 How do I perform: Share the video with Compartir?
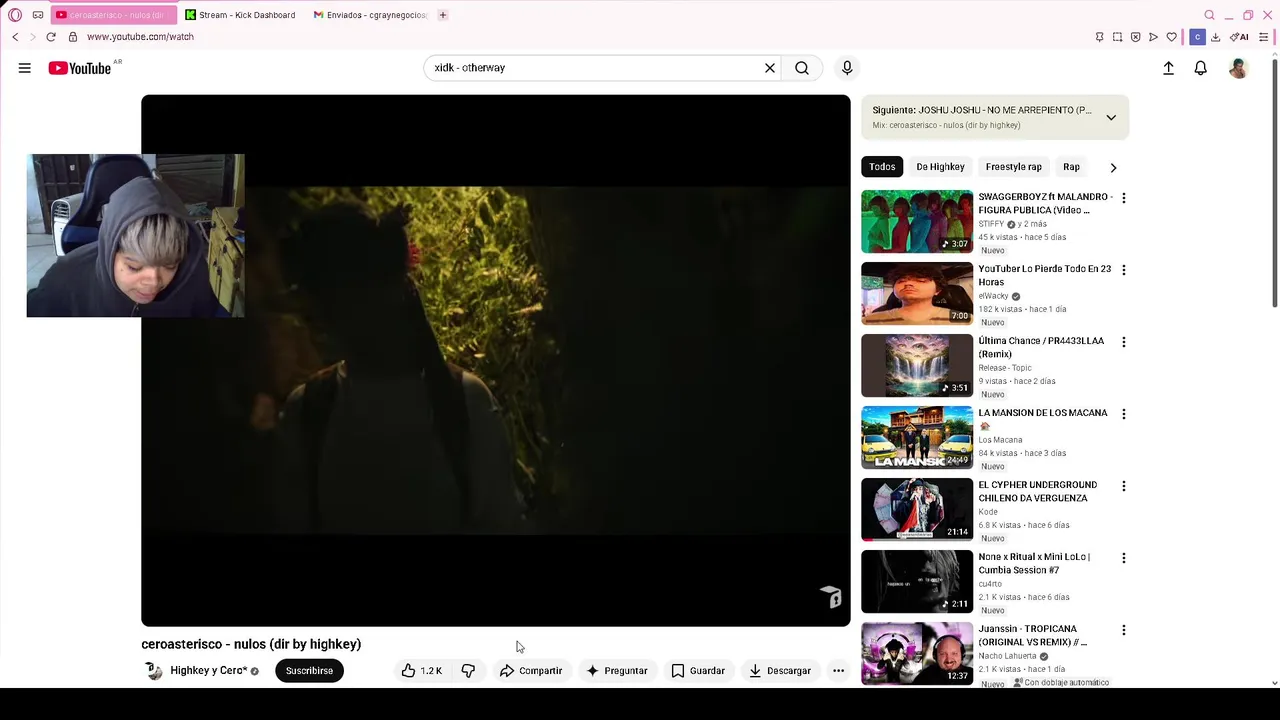coord(531,671)
